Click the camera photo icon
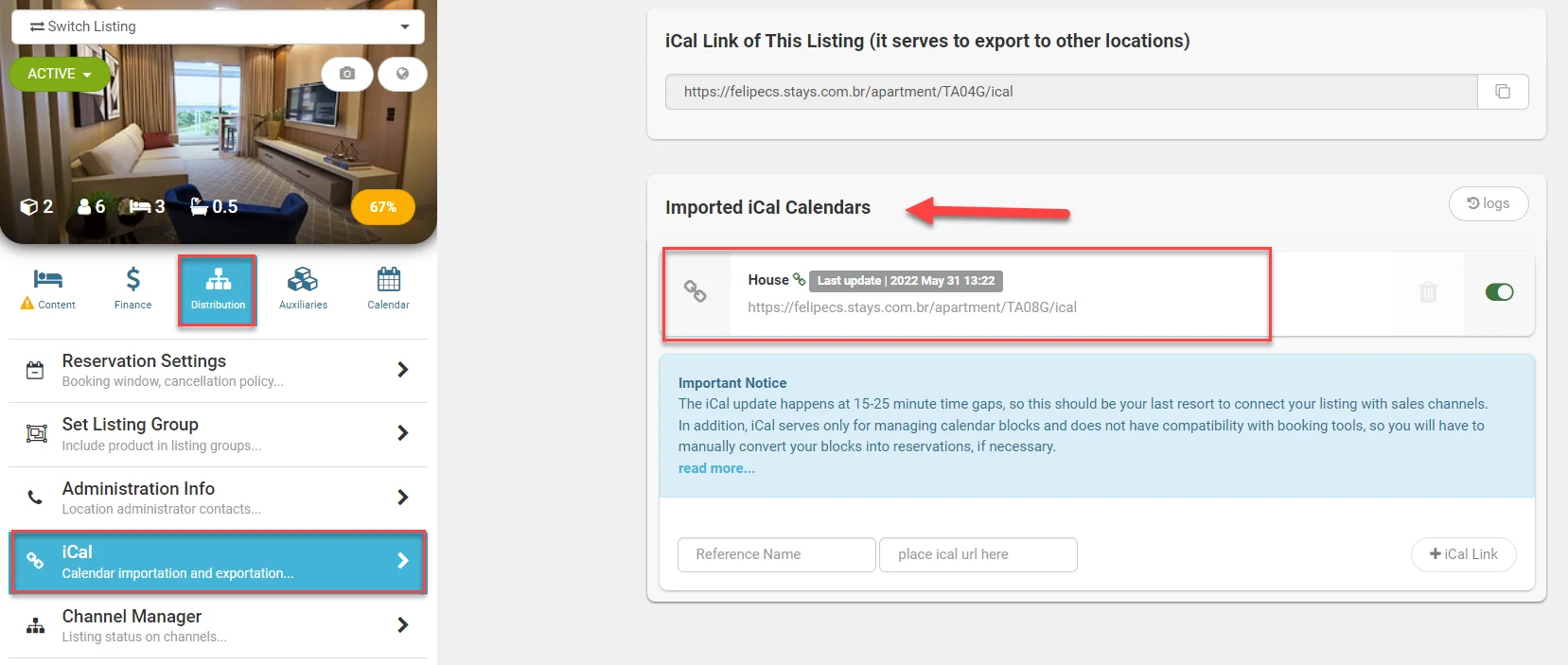1568x665 pixels. pos(347,74)
